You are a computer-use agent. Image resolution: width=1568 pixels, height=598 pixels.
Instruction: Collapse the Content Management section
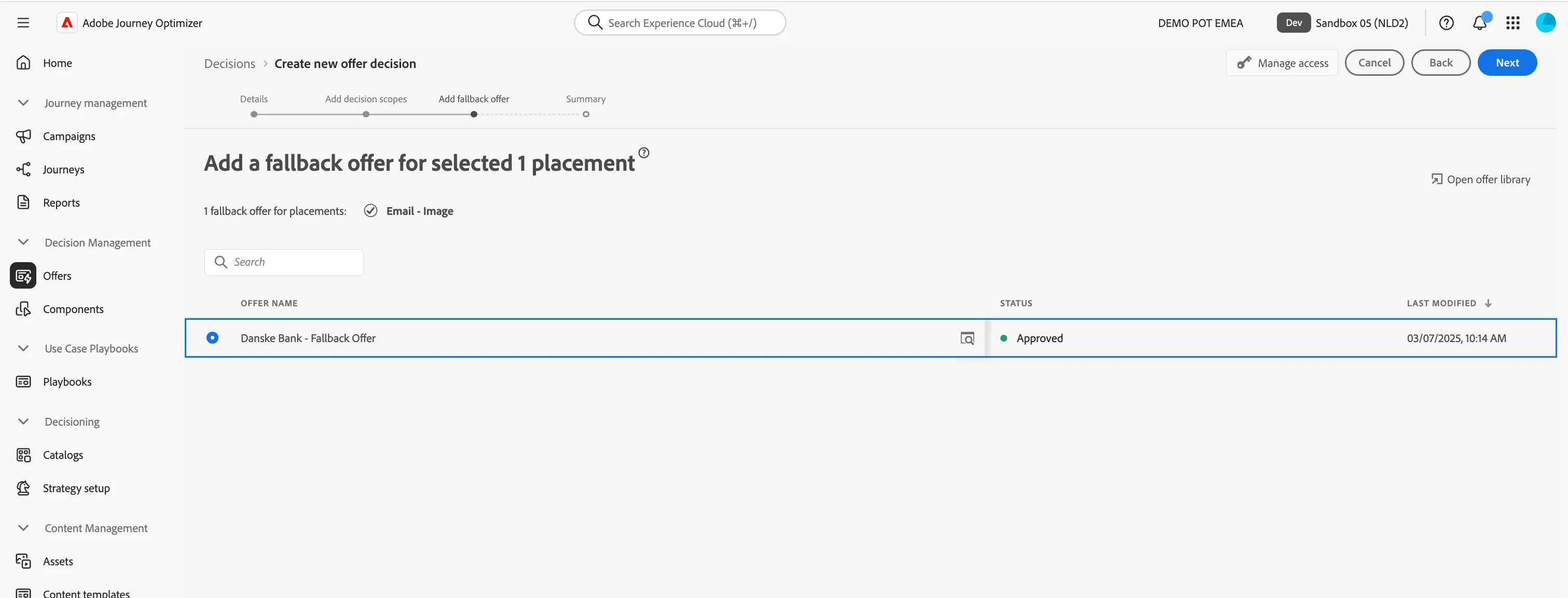[23, 528]
